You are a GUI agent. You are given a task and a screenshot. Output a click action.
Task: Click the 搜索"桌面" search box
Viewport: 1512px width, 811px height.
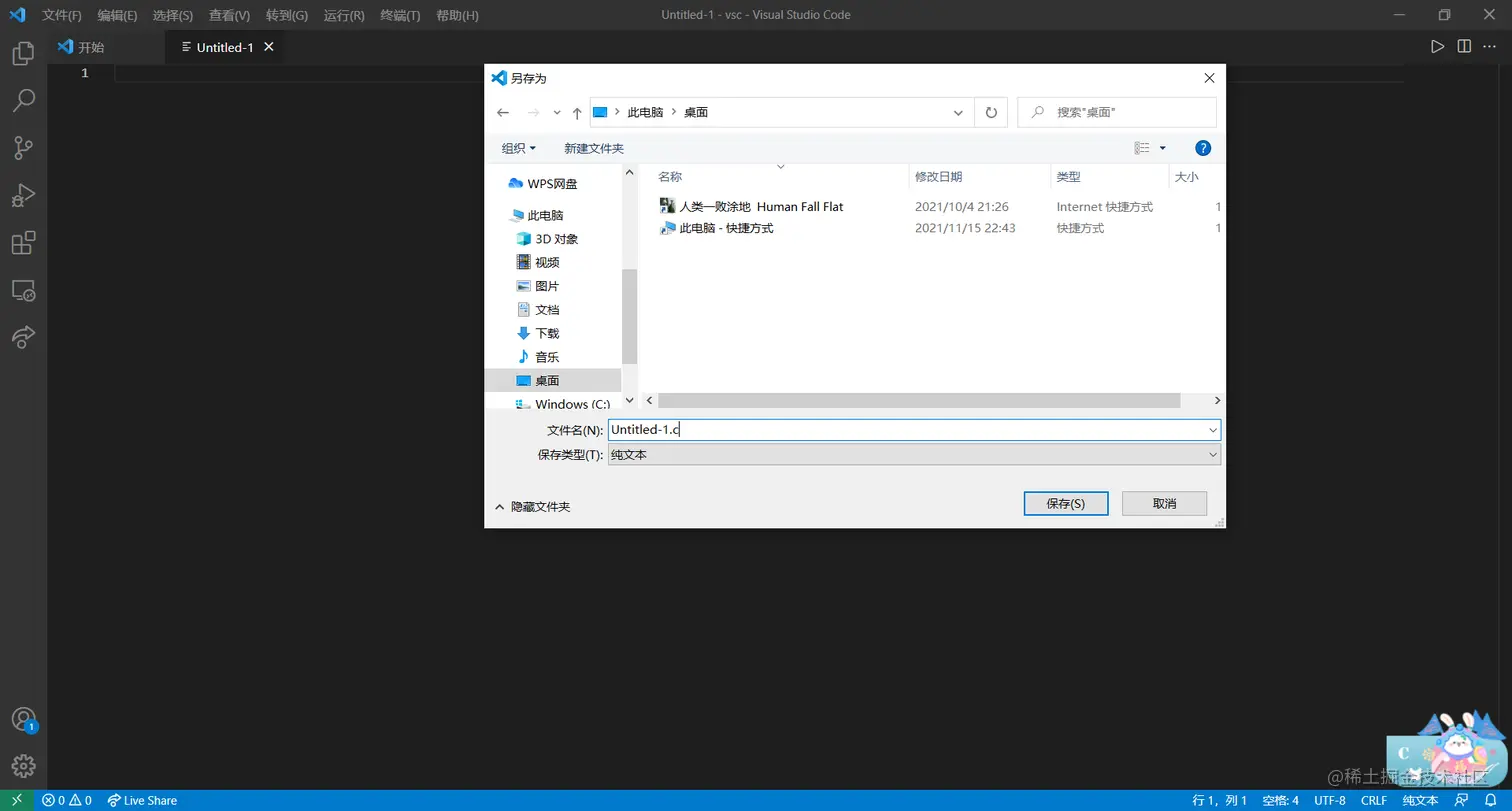(1117, 113)
